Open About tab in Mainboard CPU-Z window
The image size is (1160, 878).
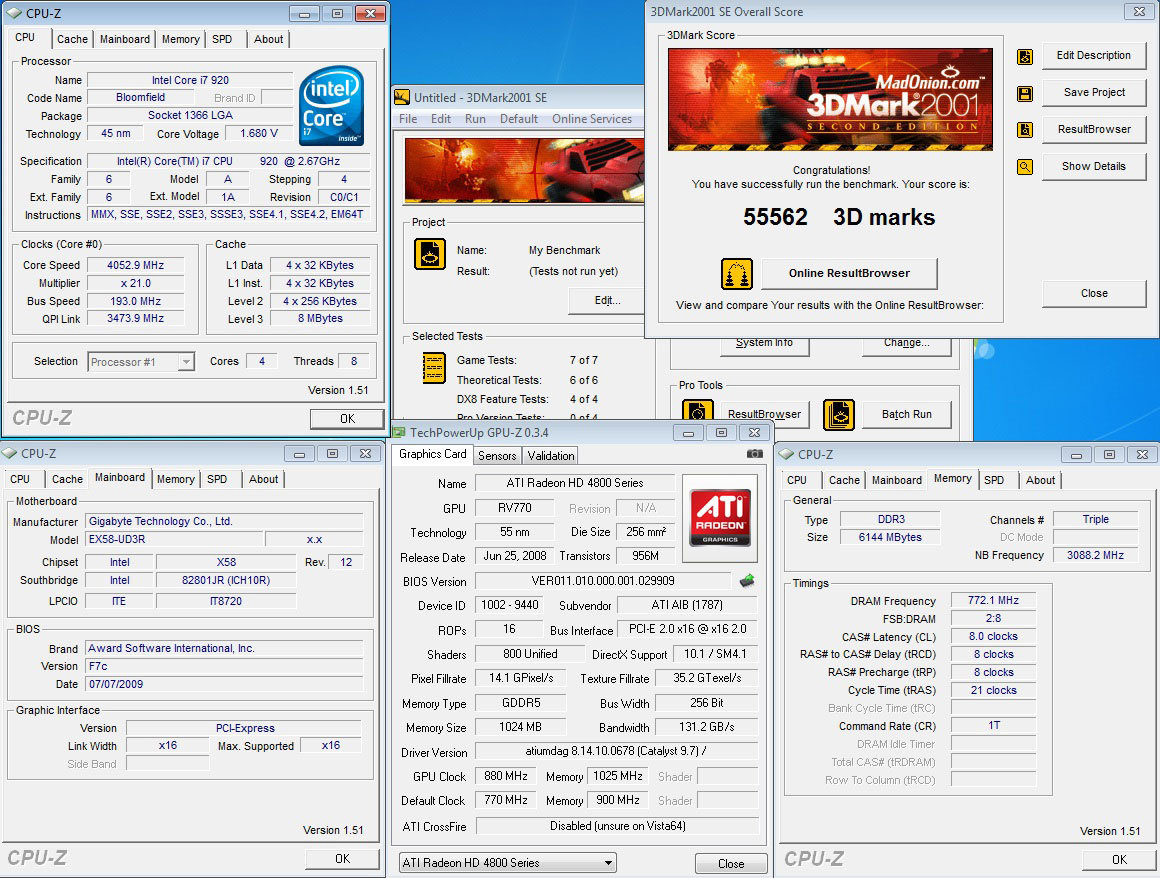tap(263, 479)
